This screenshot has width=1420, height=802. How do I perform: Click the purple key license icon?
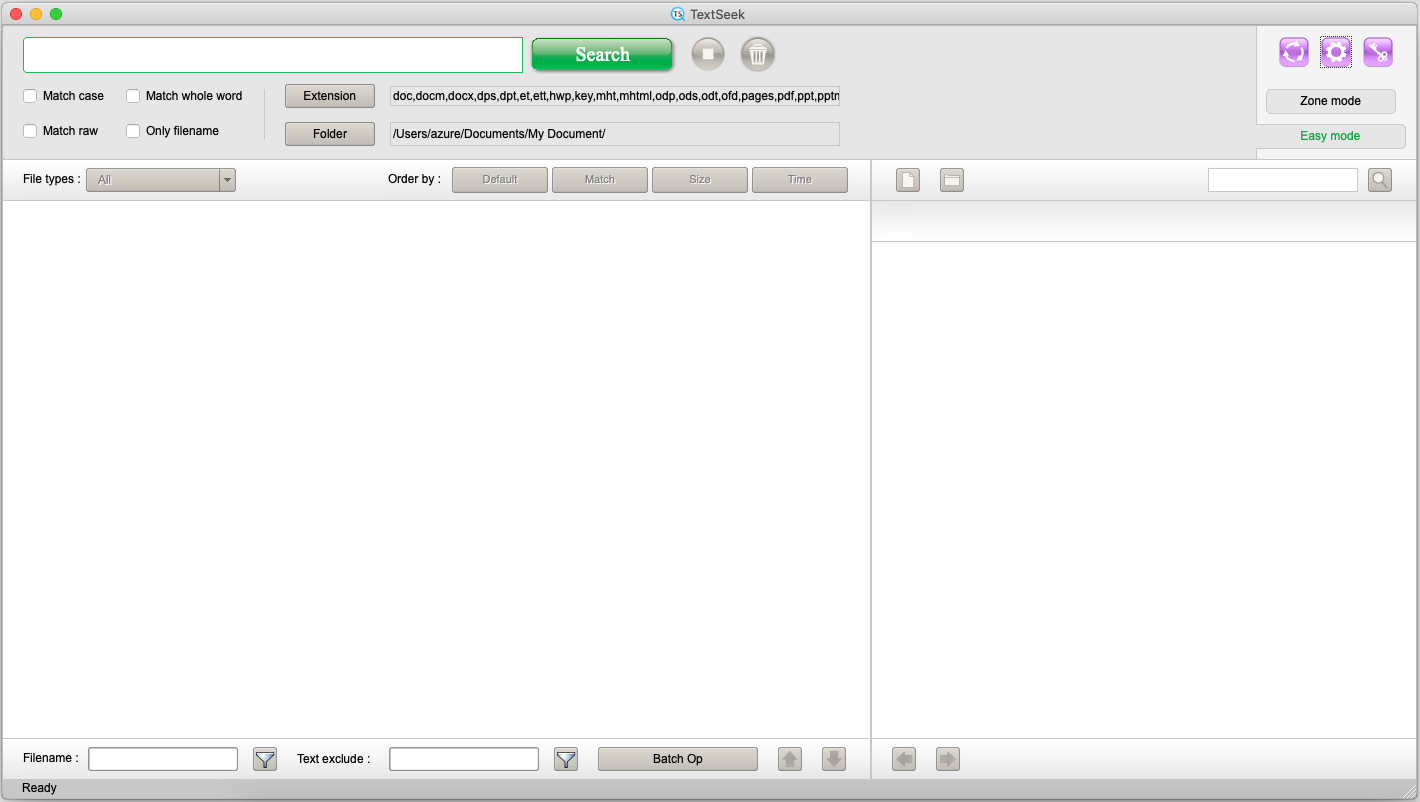[1378, 52]
